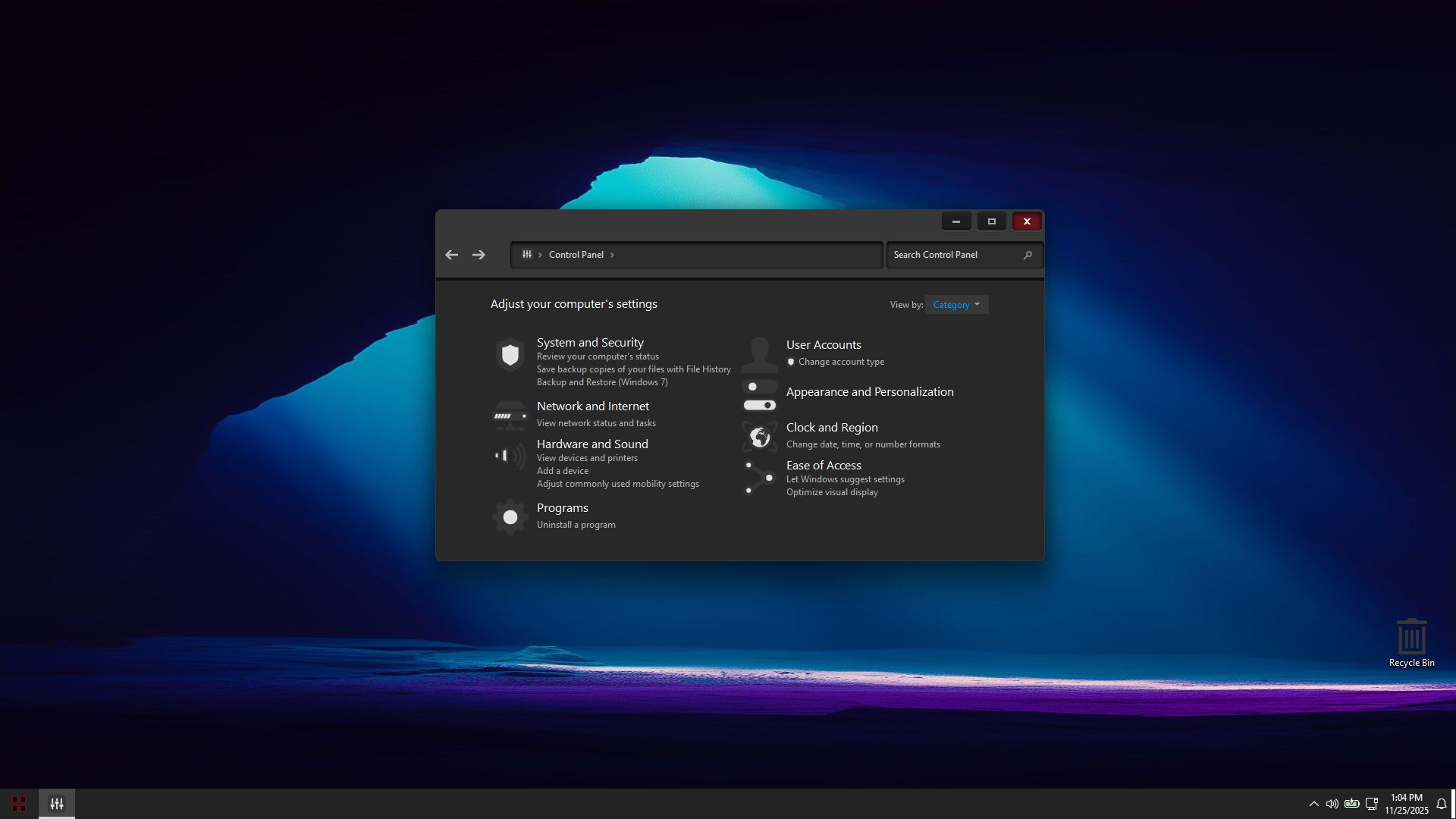Screen dimensions: 1456x819
Task: Show hidden system tray icons
Action: 1313,804
